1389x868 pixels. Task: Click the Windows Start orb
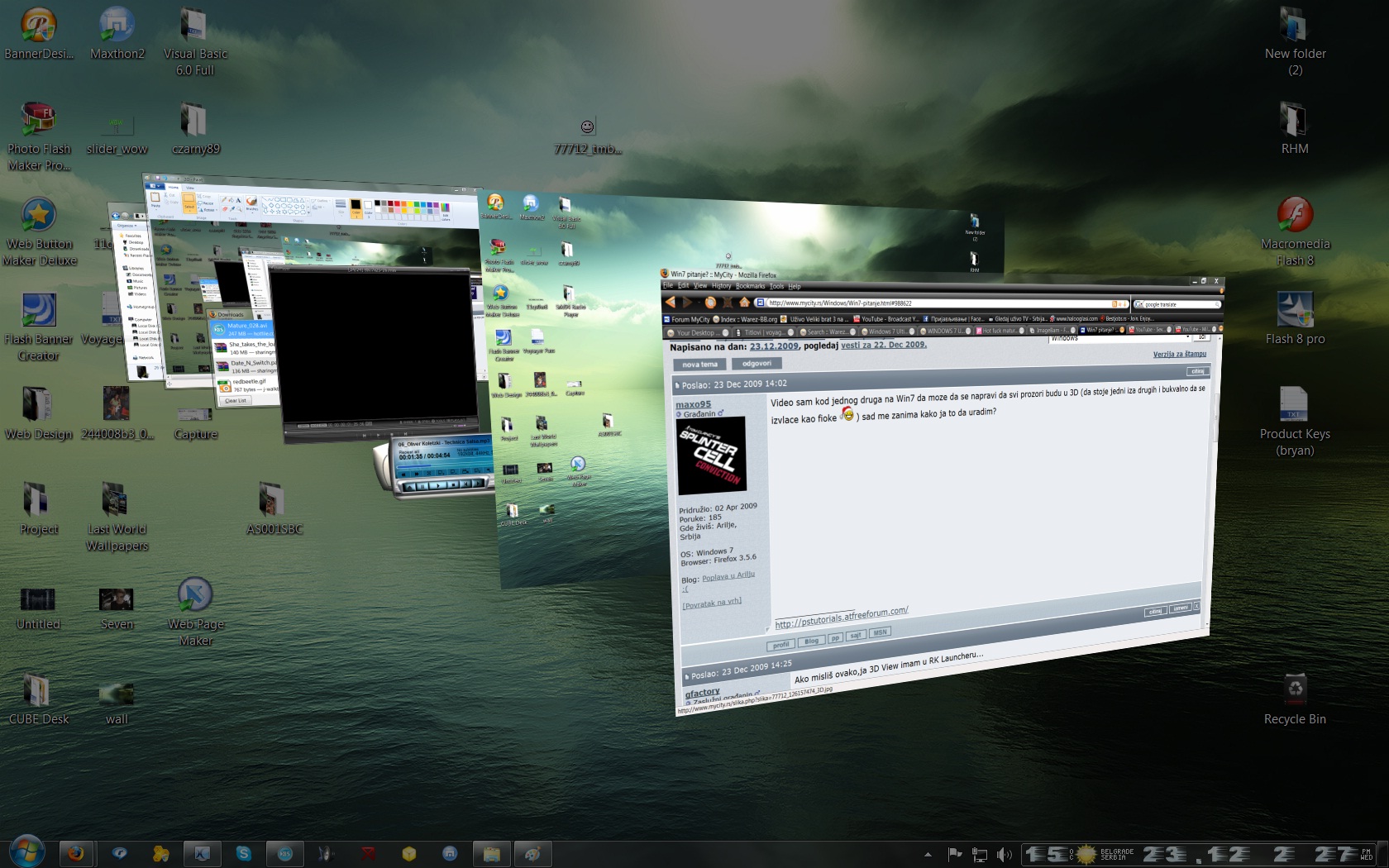[26, 851]
